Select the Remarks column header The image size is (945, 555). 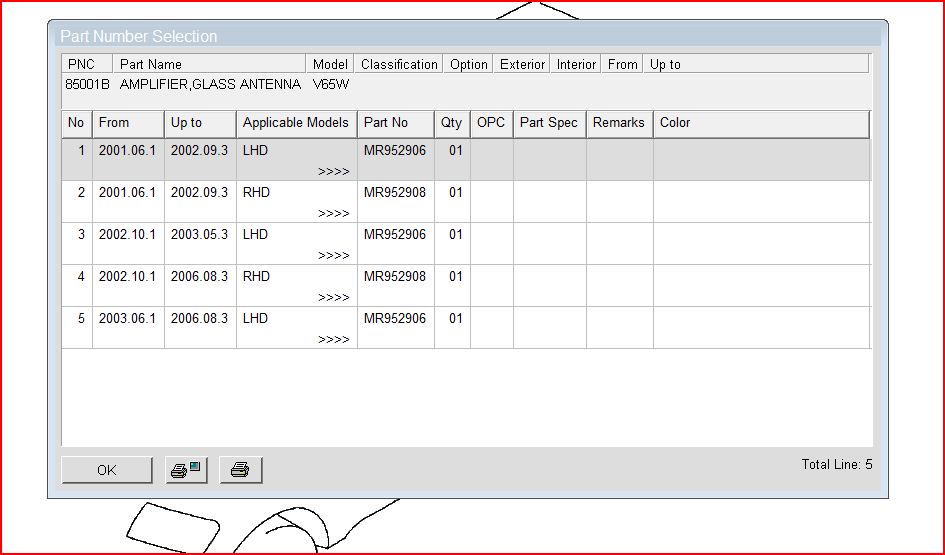click(x=618, y=123)
